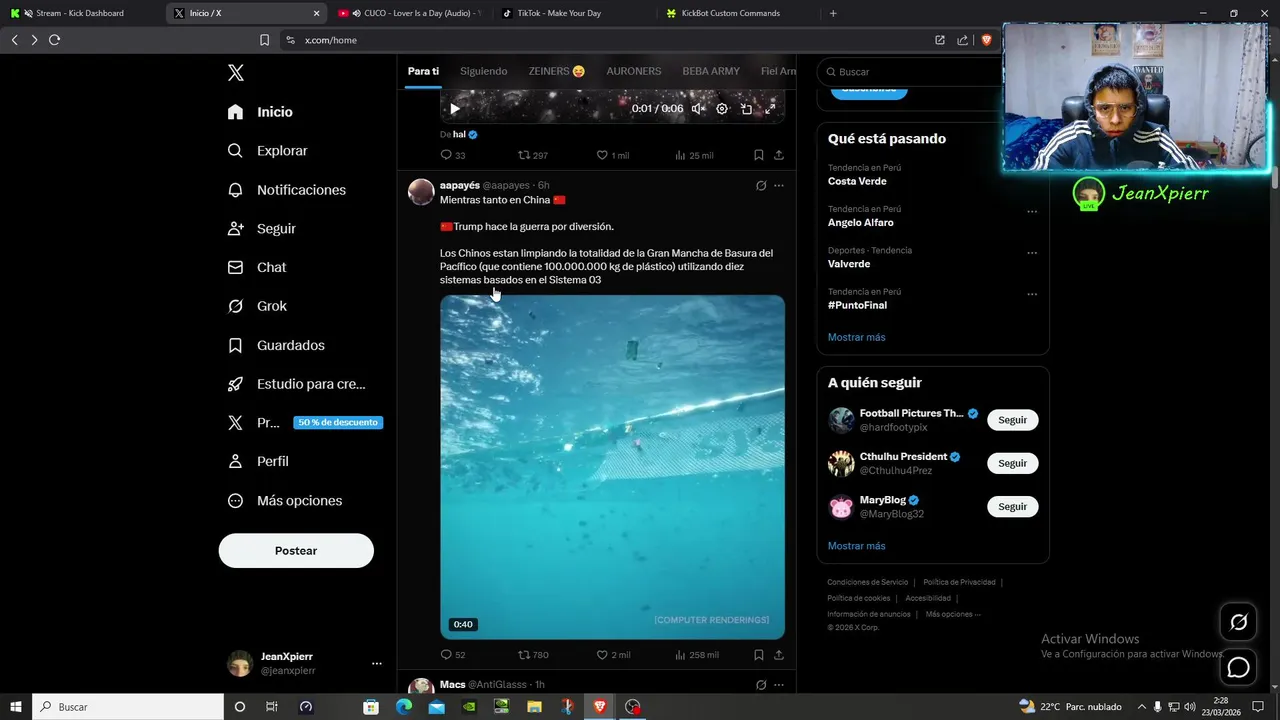The image size is (1280, 720).
Task: Toggle picture-in-picture on top video
Action: click(746, 109)
